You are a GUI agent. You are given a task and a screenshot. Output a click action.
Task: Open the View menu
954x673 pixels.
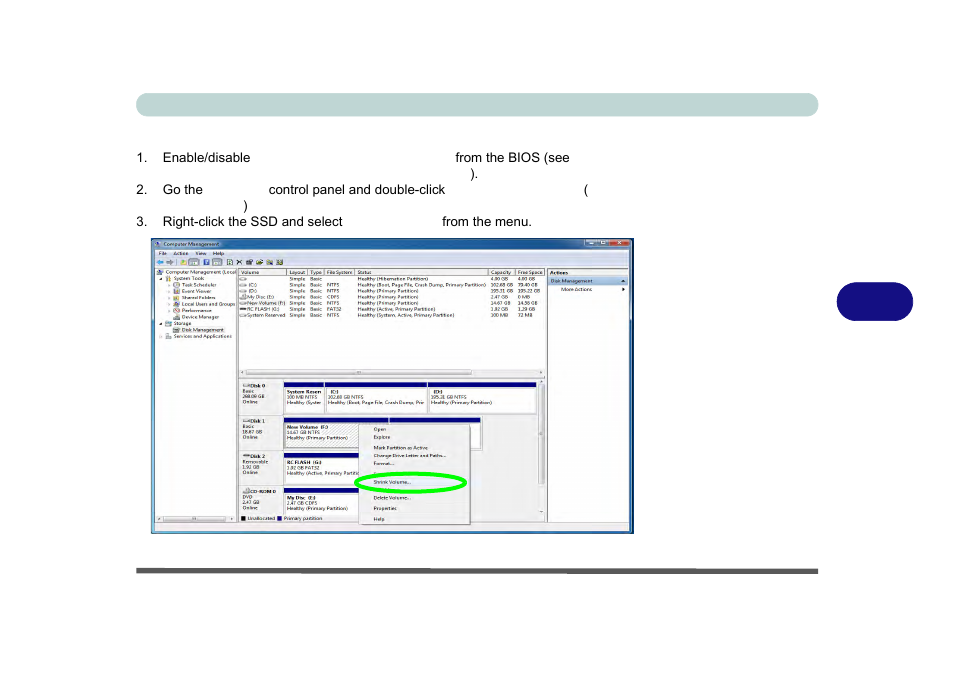(x=201, y=253)
